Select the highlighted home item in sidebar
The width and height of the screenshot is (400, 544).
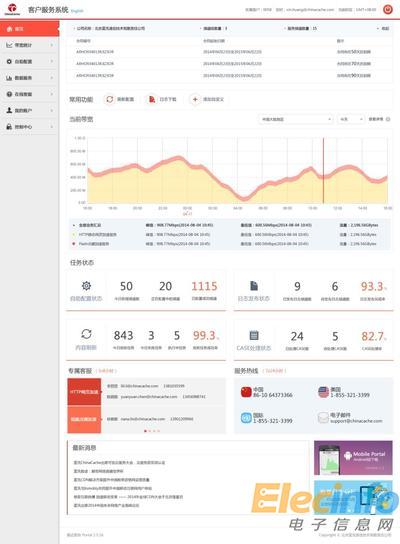[29, 29]
